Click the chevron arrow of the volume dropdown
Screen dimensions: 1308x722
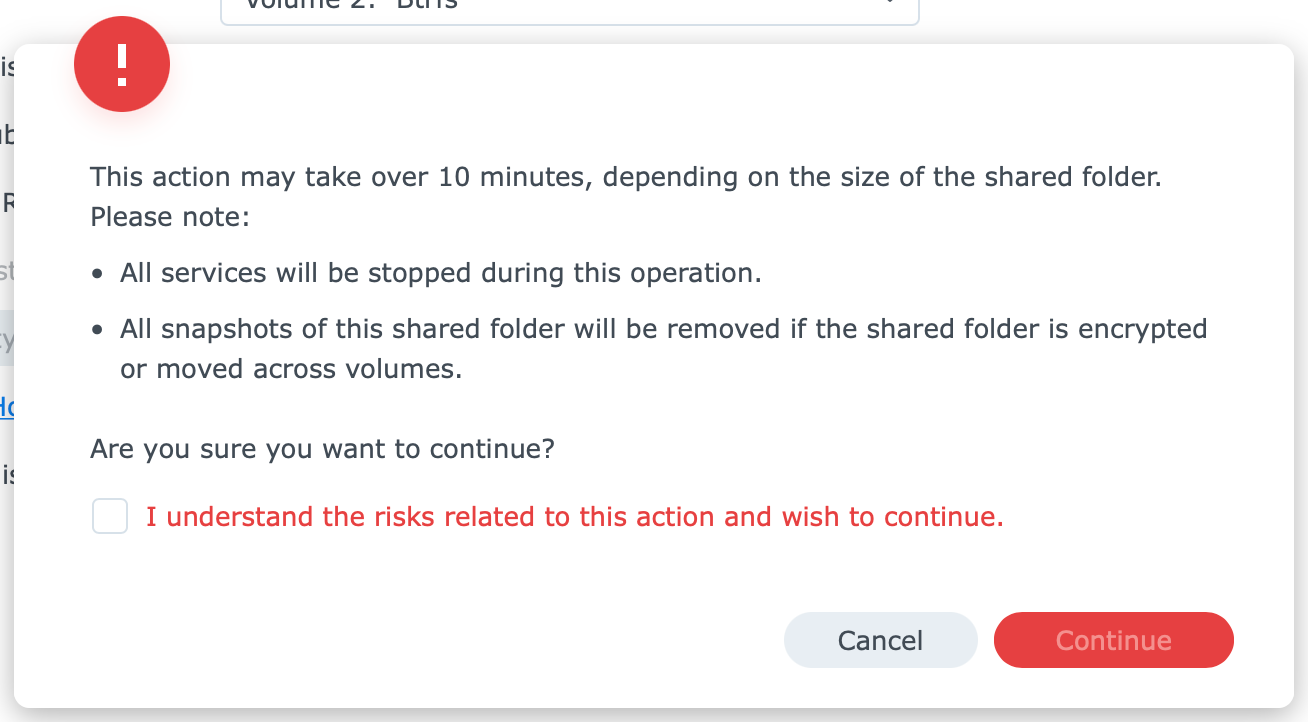(x=888, y=4)
